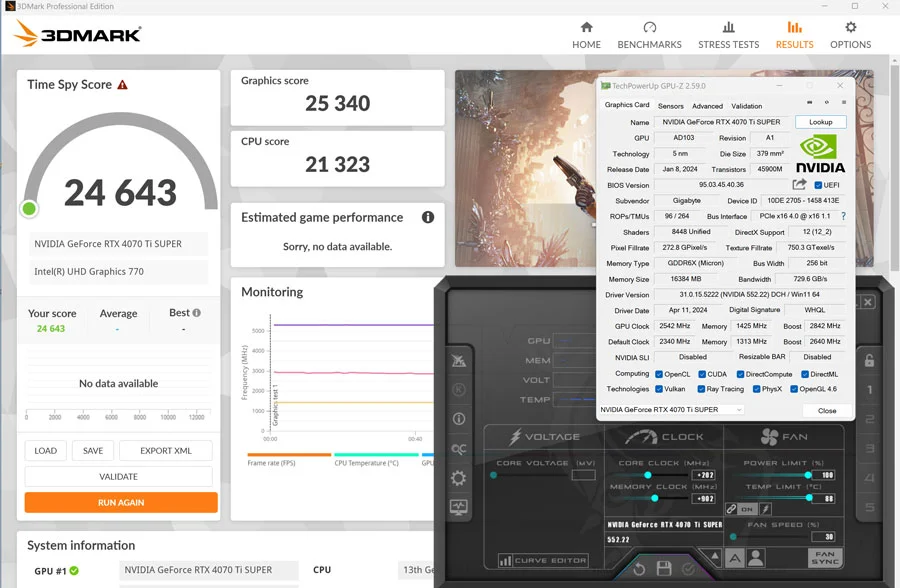
Task: Click the user-defined fan profile icon
Action: point(756,558)
